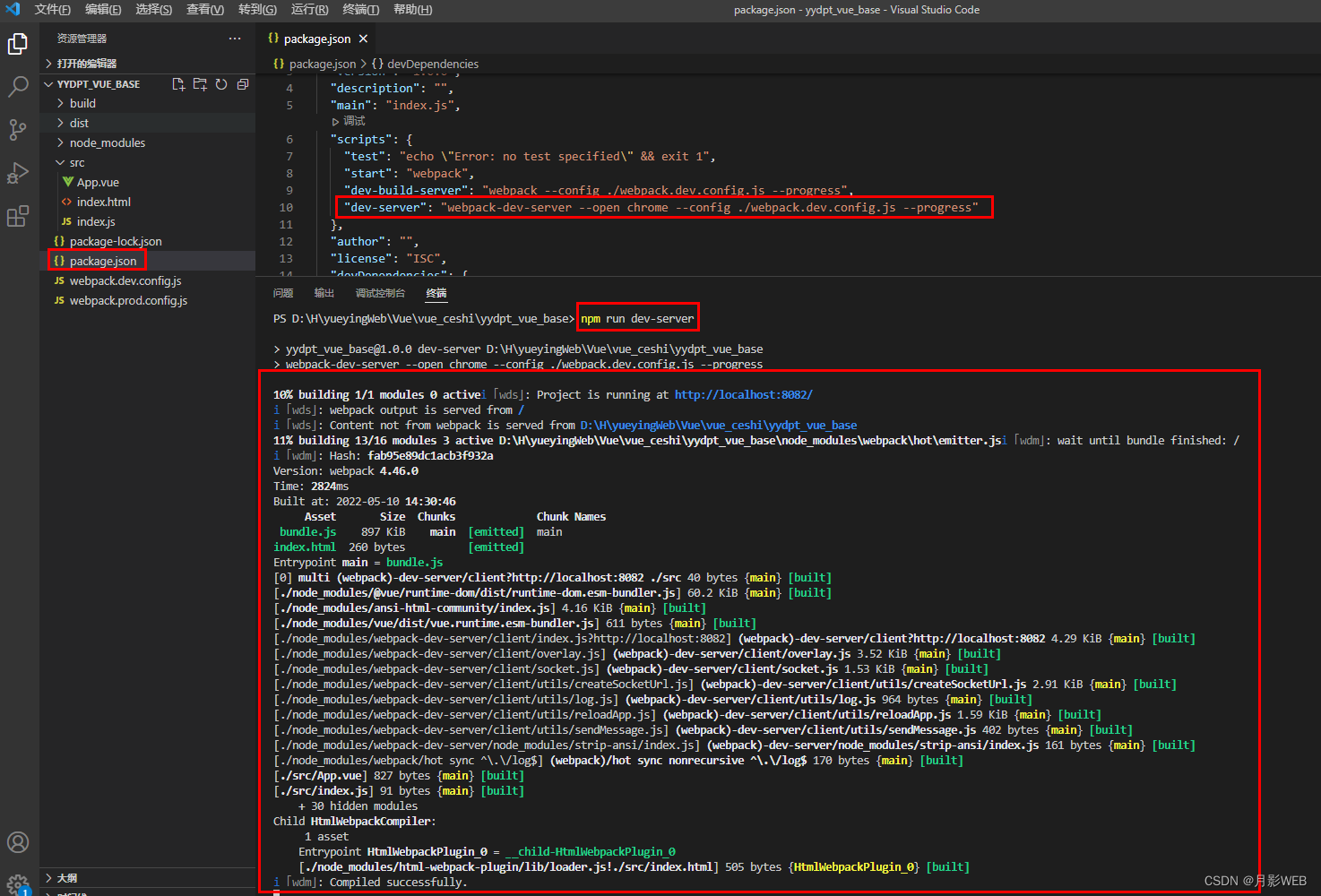Open the Manage gear icon
Viewport: 1321px width, 896px height.
coord(18,883)
